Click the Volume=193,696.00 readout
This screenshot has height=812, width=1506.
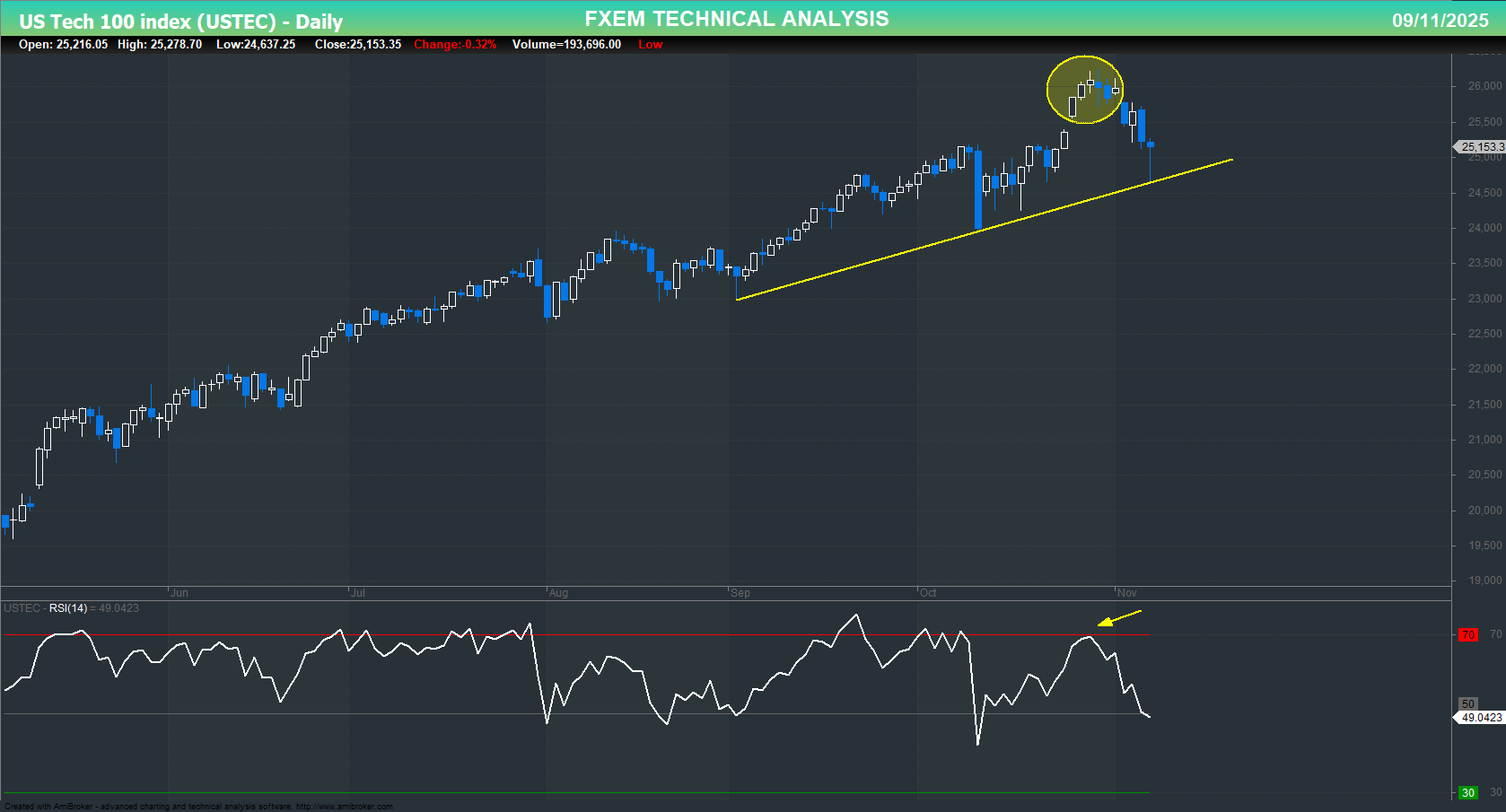[x=566, y=44]
